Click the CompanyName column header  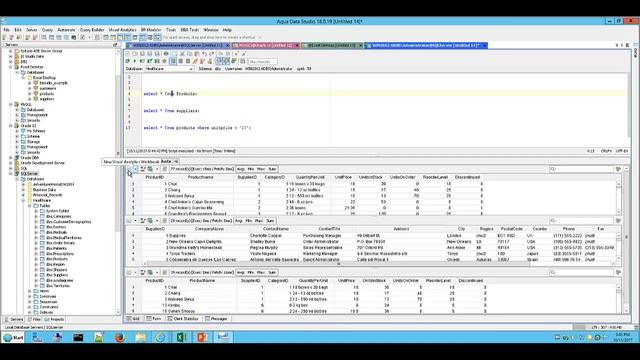click(209, 229)
